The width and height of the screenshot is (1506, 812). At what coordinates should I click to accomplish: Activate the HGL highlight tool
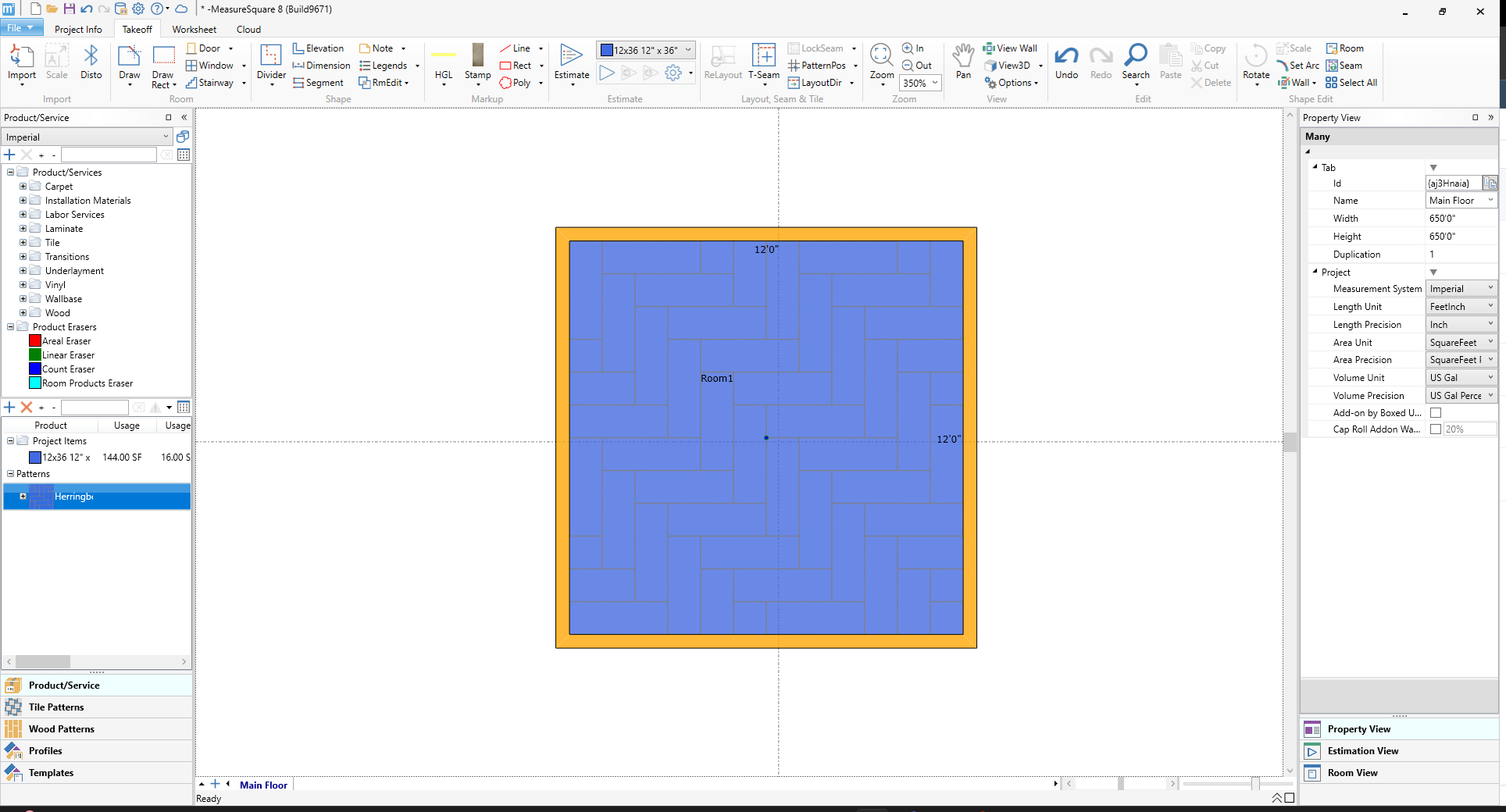[x=444, y=62]
